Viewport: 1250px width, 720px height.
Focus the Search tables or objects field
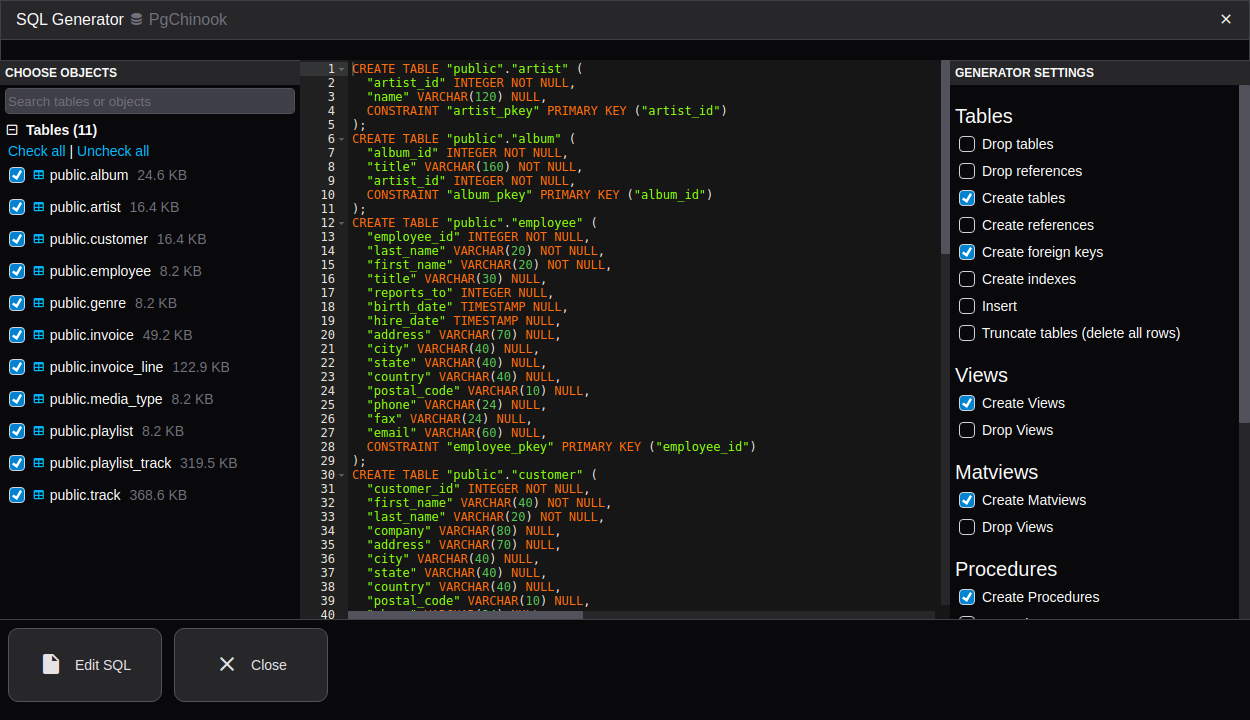click(x=150, y=101)
